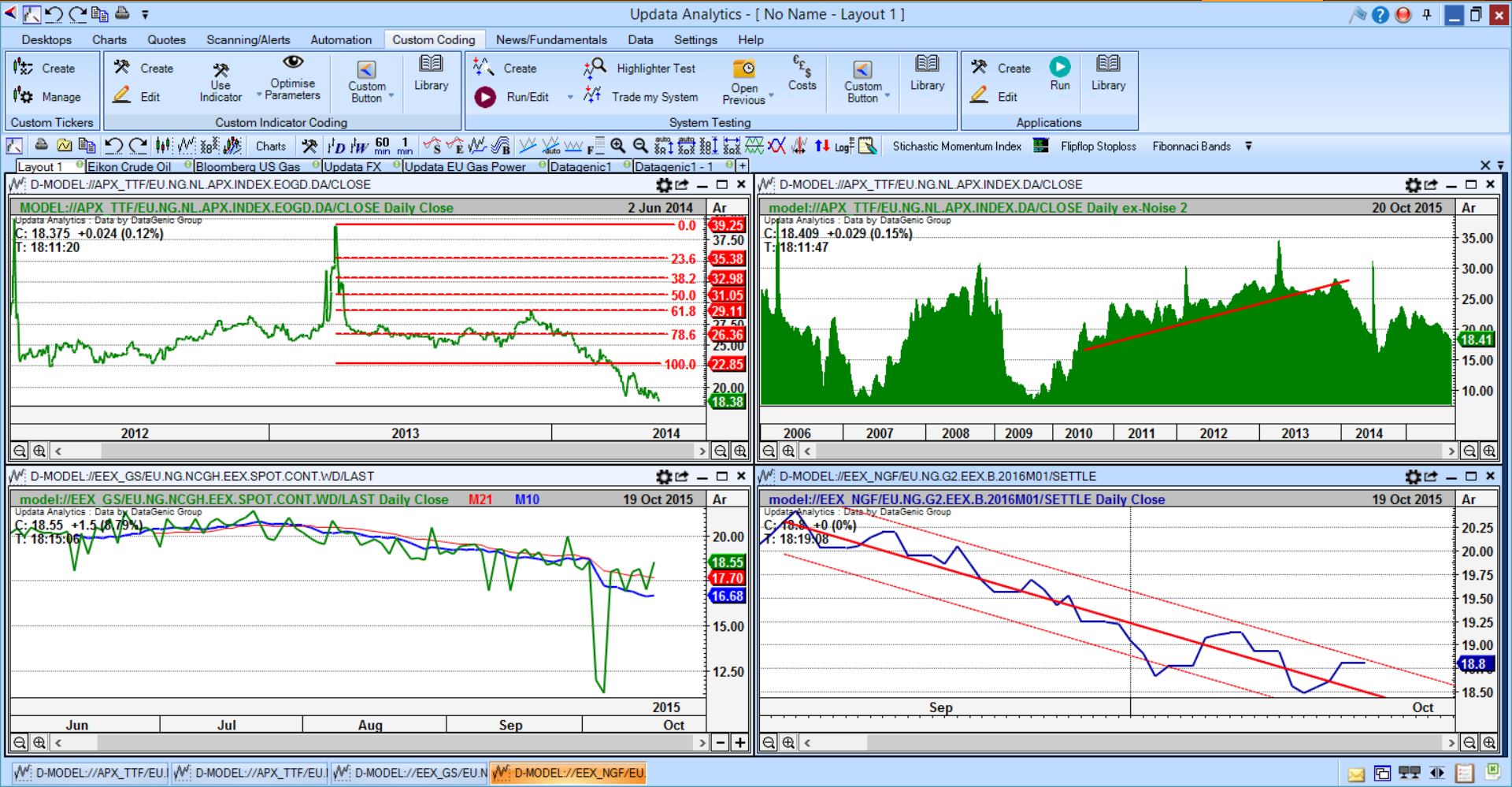Click the Highlighter Test icon
The image size is (1512, 787).
[594, 68]
